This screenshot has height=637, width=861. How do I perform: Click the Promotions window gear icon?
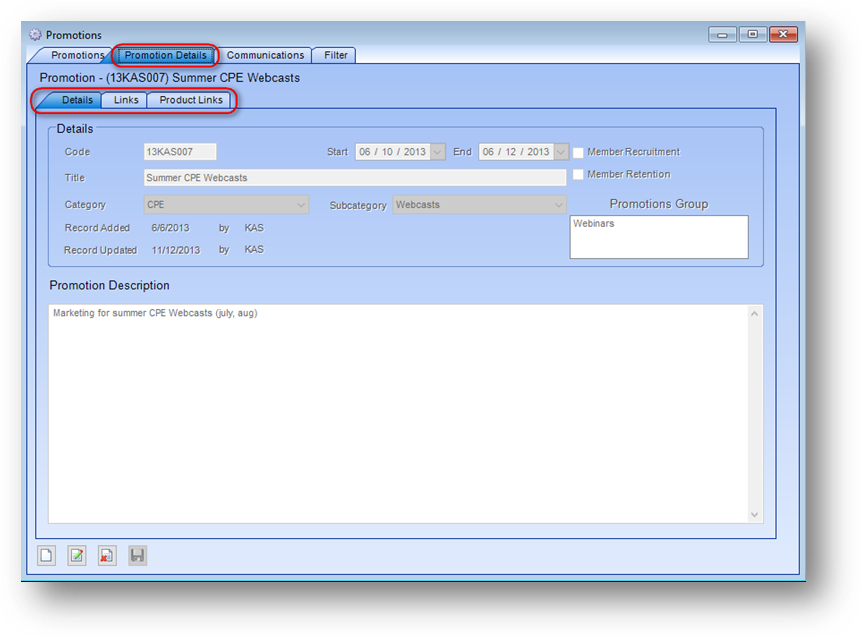(x=35, y=35)
